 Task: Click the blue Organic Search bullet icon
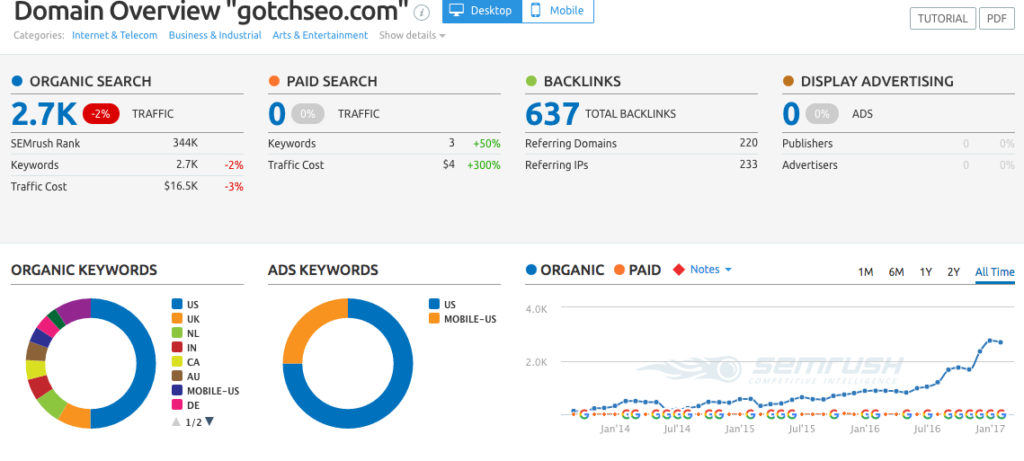17,82
